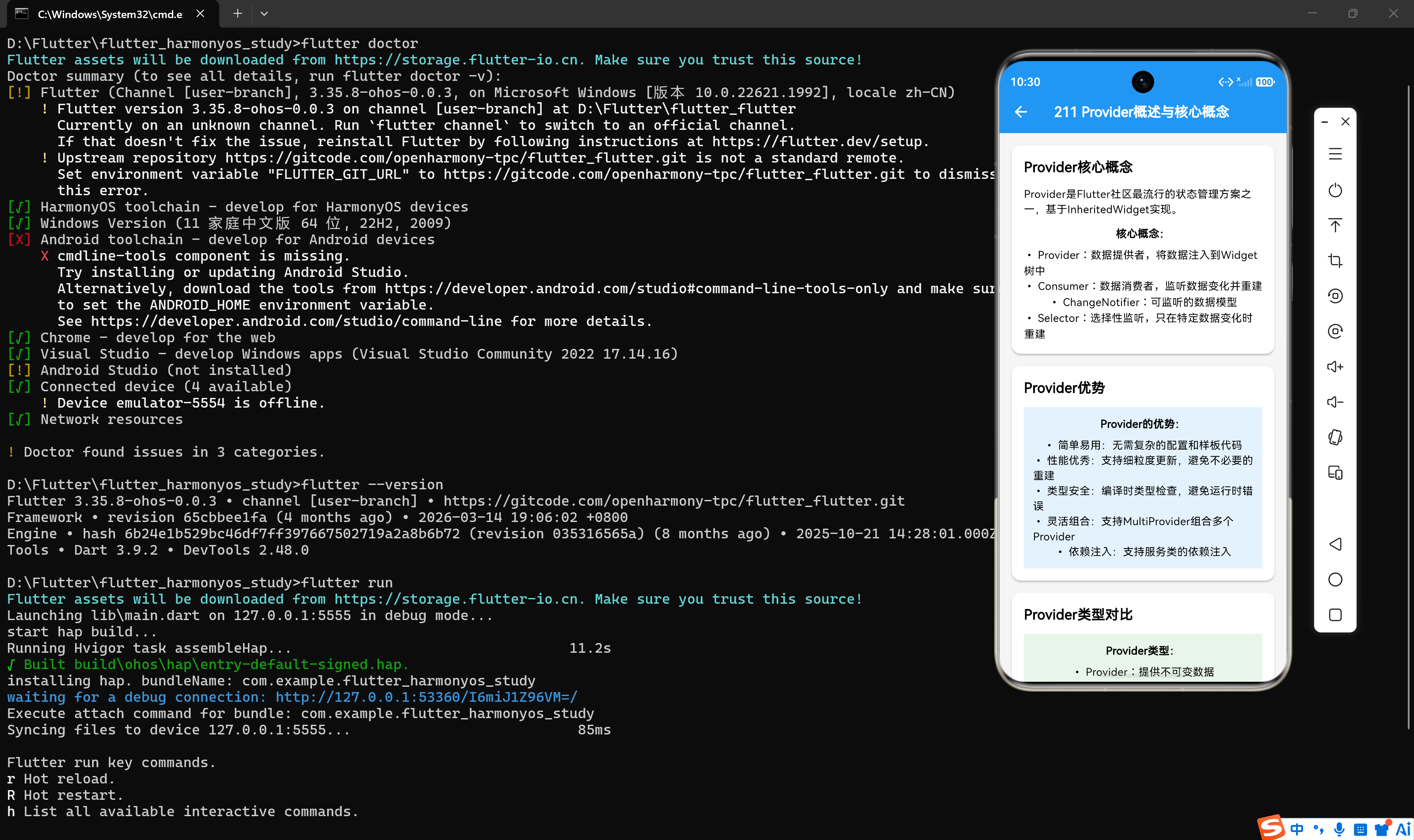
Task: Tap the Selector bullet in core concepts card
Action: pos(1139,325)
